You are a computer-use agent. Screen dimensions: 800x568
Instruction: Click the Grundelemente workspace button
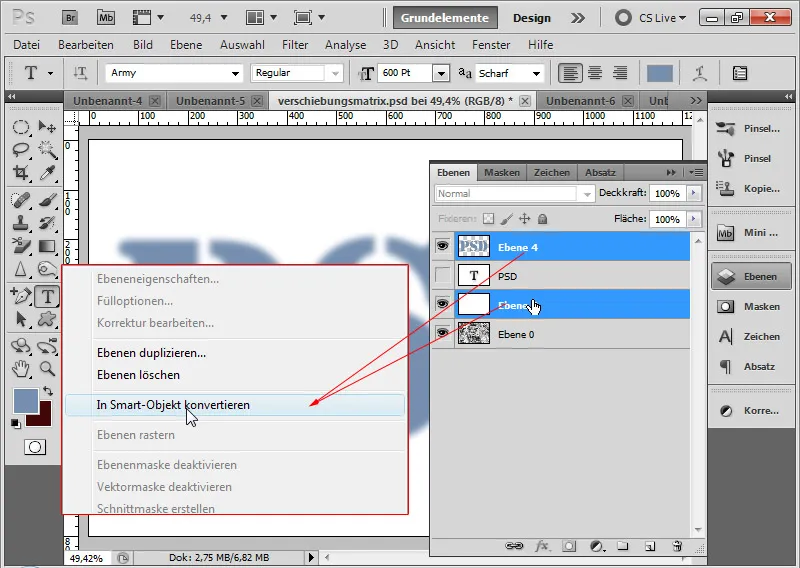click(x=445, y=18)
